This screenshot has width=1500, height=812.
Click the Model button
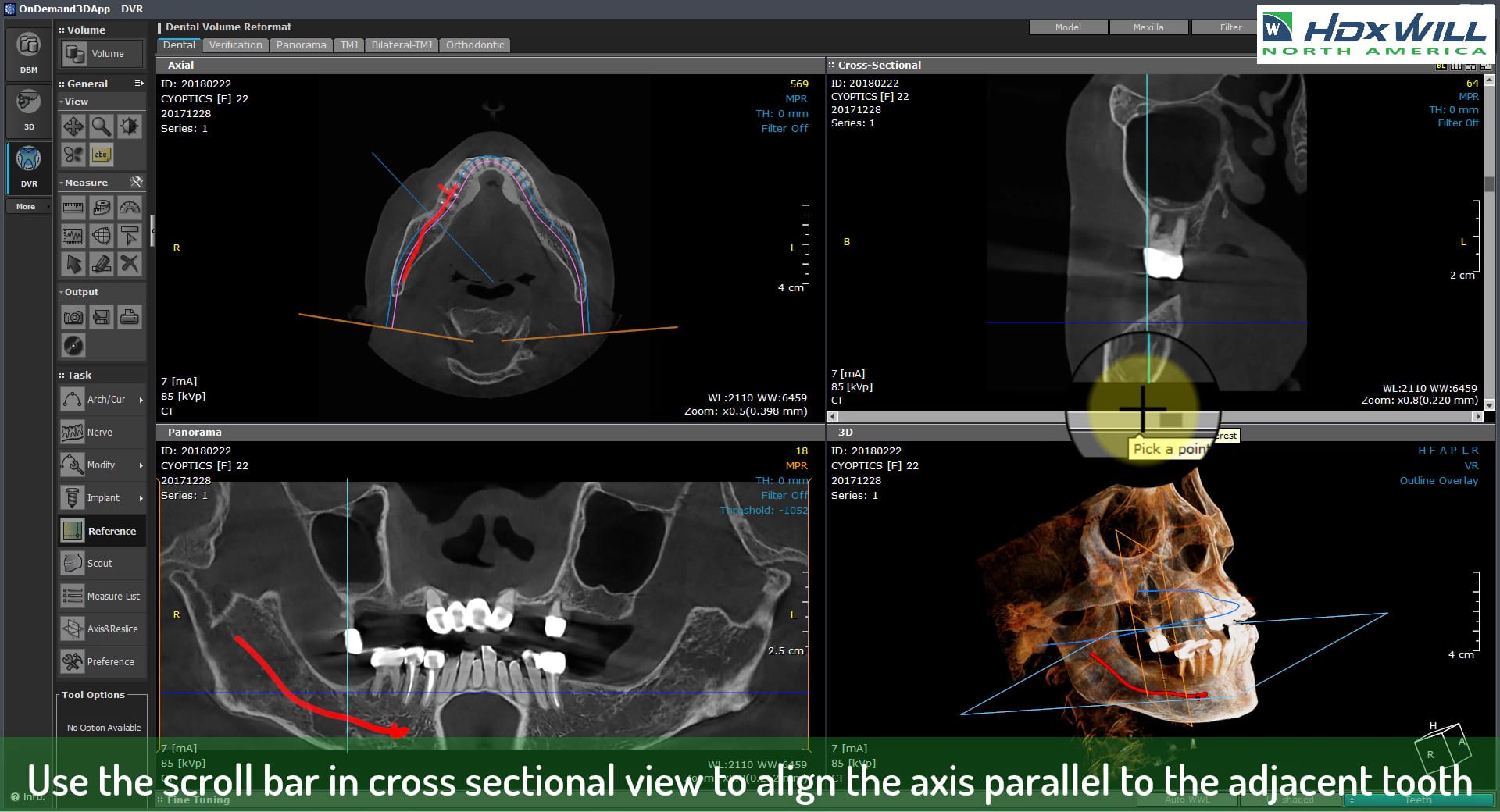pyautogui.click(x=1068, y=27)
